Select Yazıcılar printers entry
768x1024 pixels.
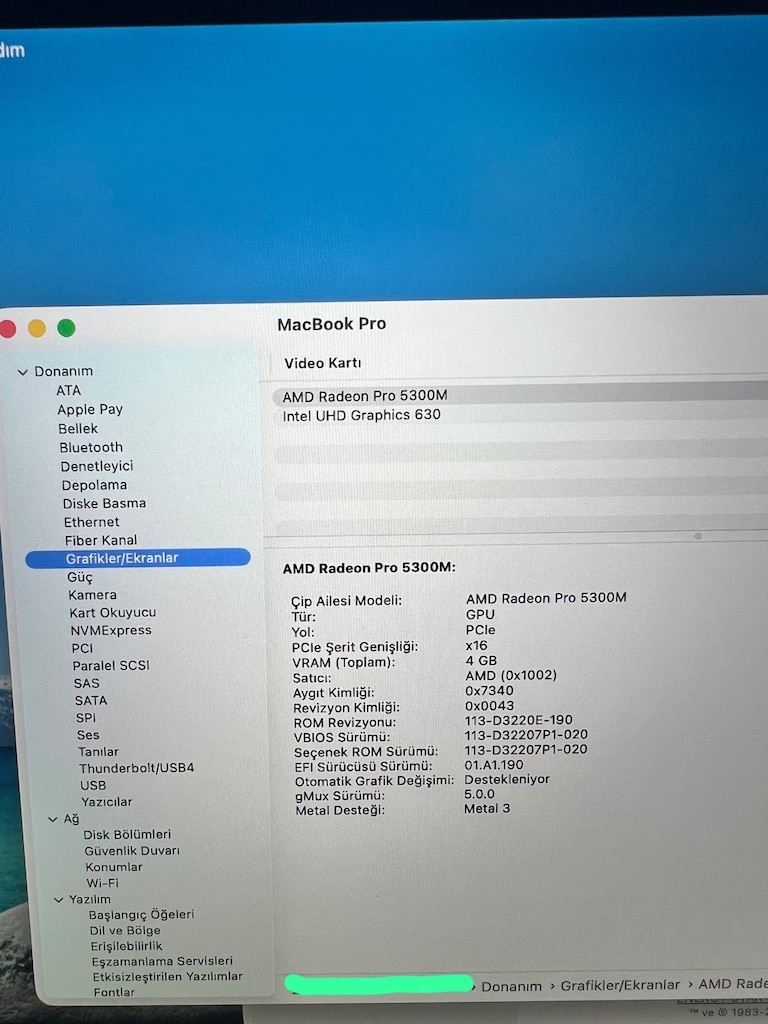106,802
